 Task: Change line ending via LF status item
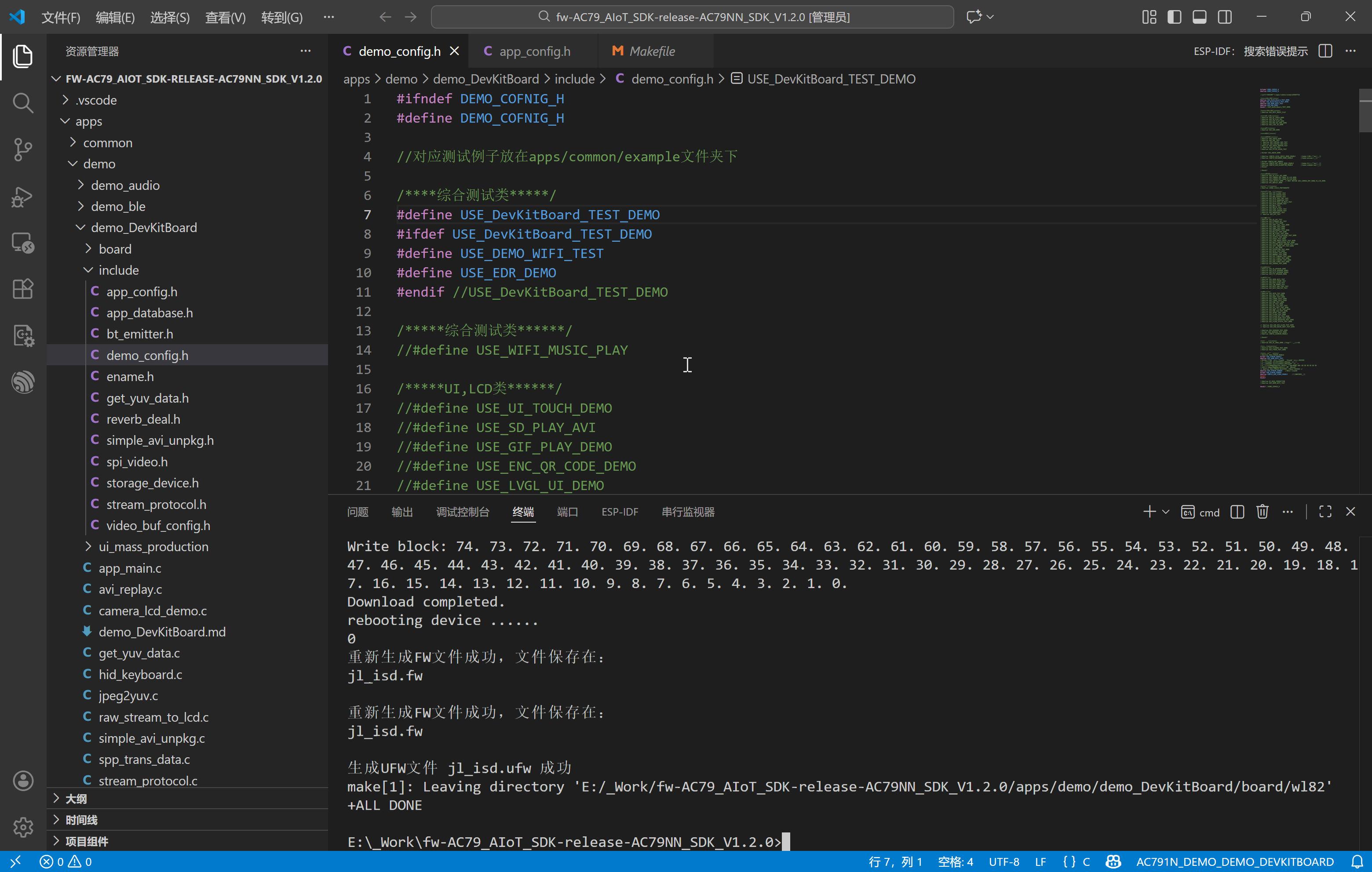(1040, 861)
